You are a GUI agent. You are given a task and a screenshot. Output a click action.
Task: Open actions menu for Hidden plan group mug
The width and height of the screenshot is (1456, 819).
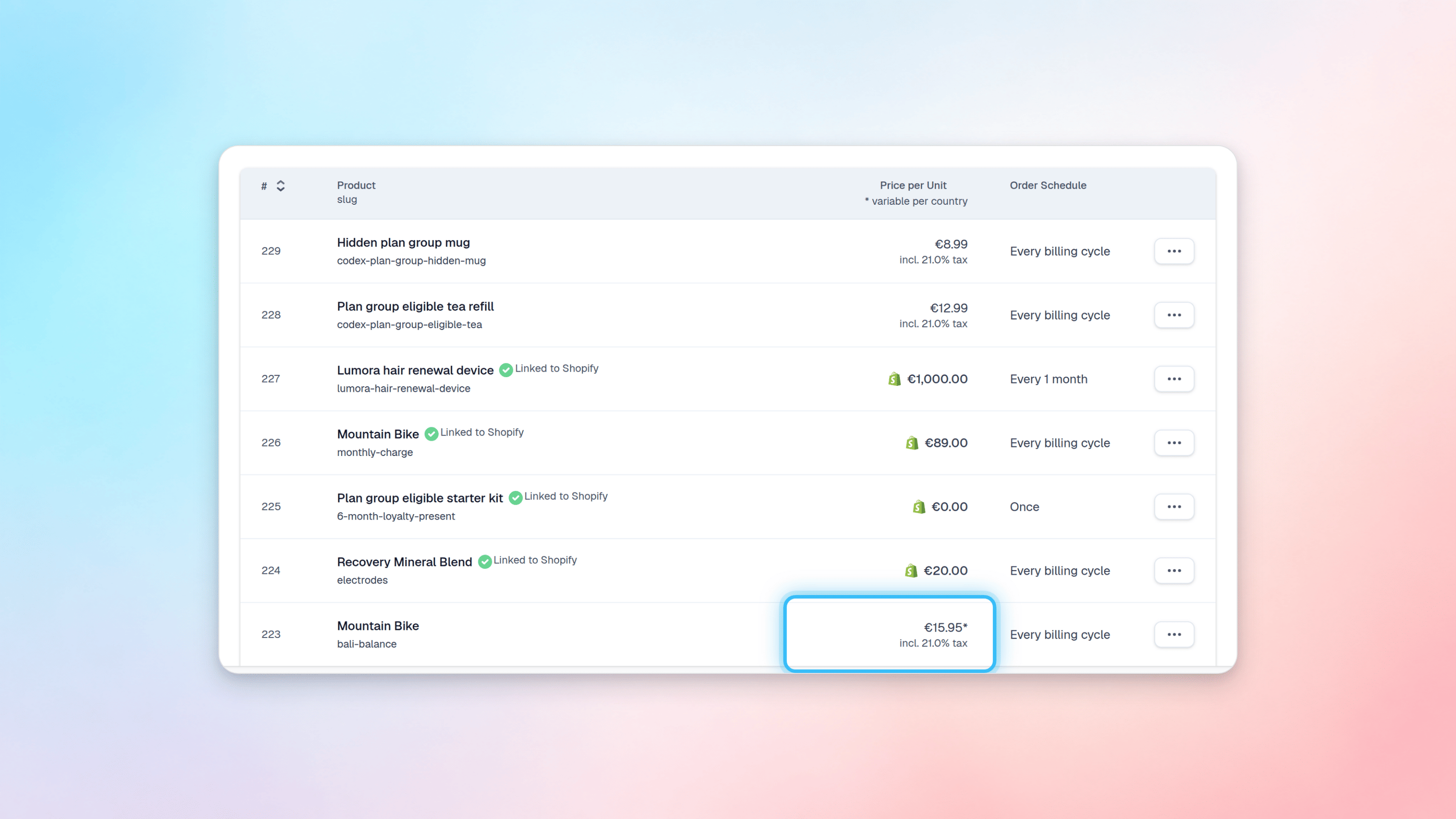point(1174,251)
